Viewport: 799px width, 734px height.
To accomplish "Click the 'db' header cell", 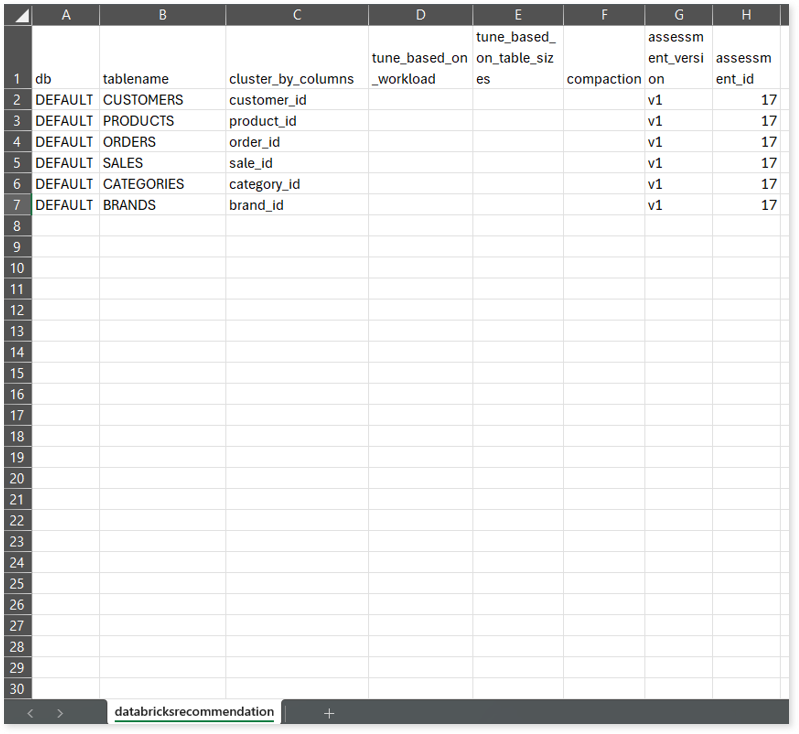I will pyautogui.click(x=66, y=57).
